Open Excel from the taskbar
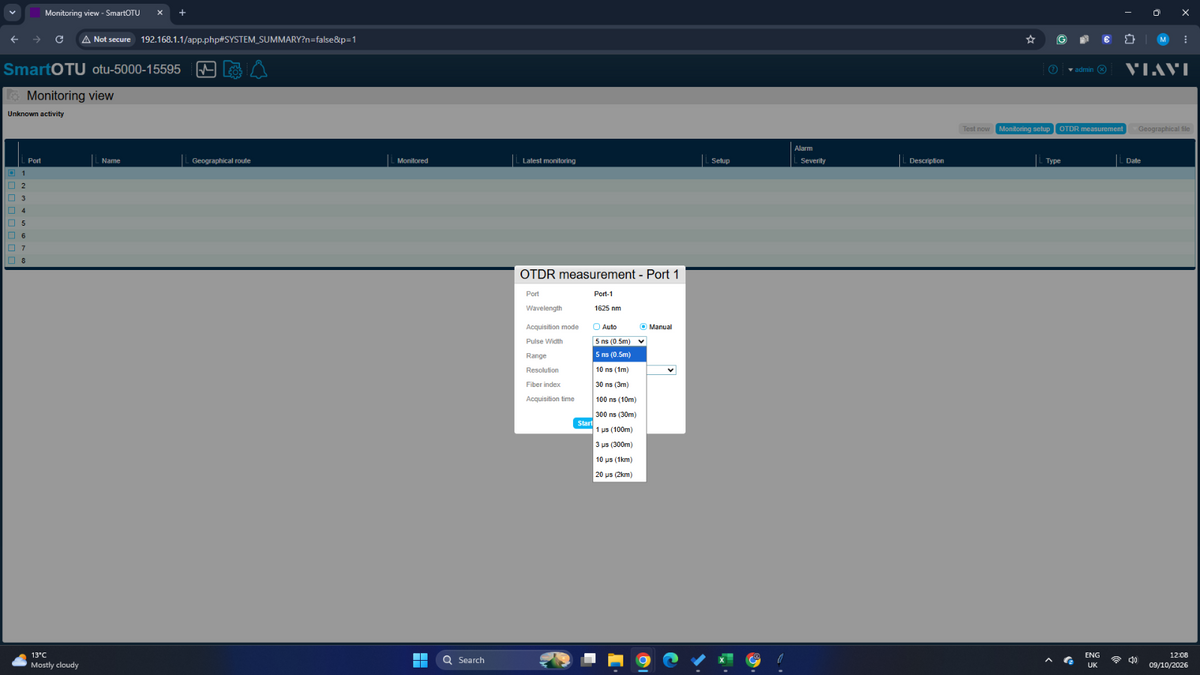1200x675 pixels. tap(726, 660)
